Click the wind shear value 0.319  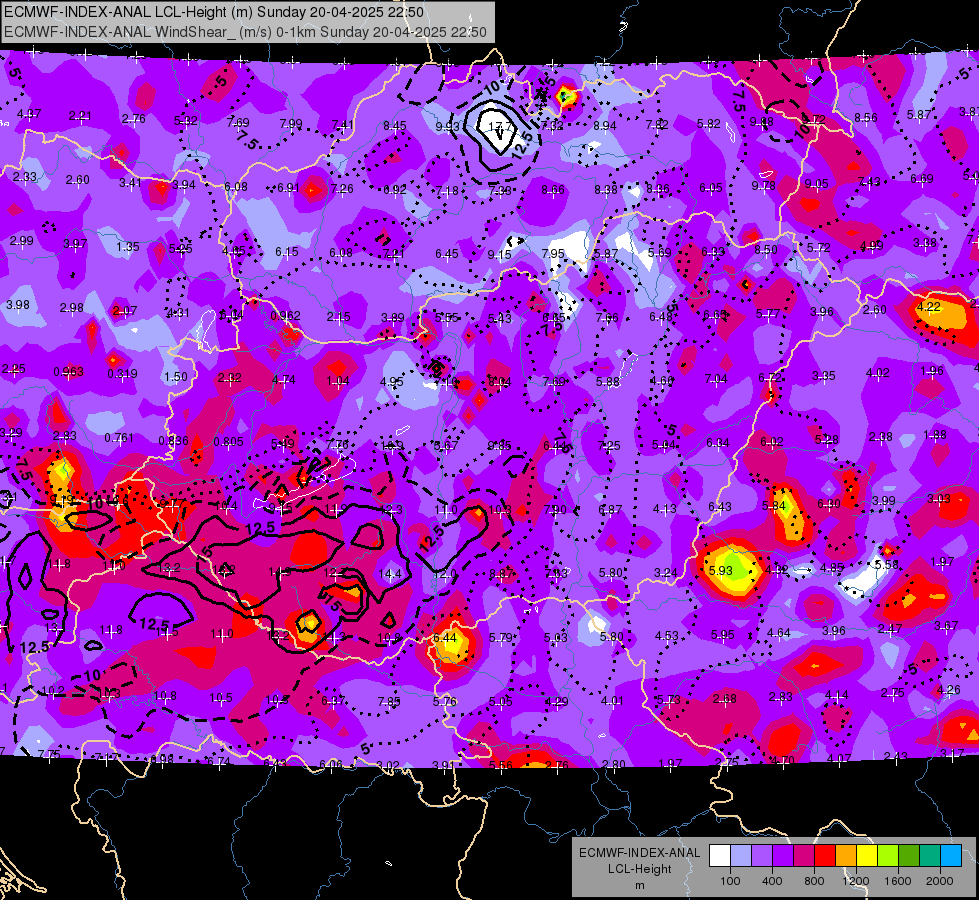tap(122, 374)
